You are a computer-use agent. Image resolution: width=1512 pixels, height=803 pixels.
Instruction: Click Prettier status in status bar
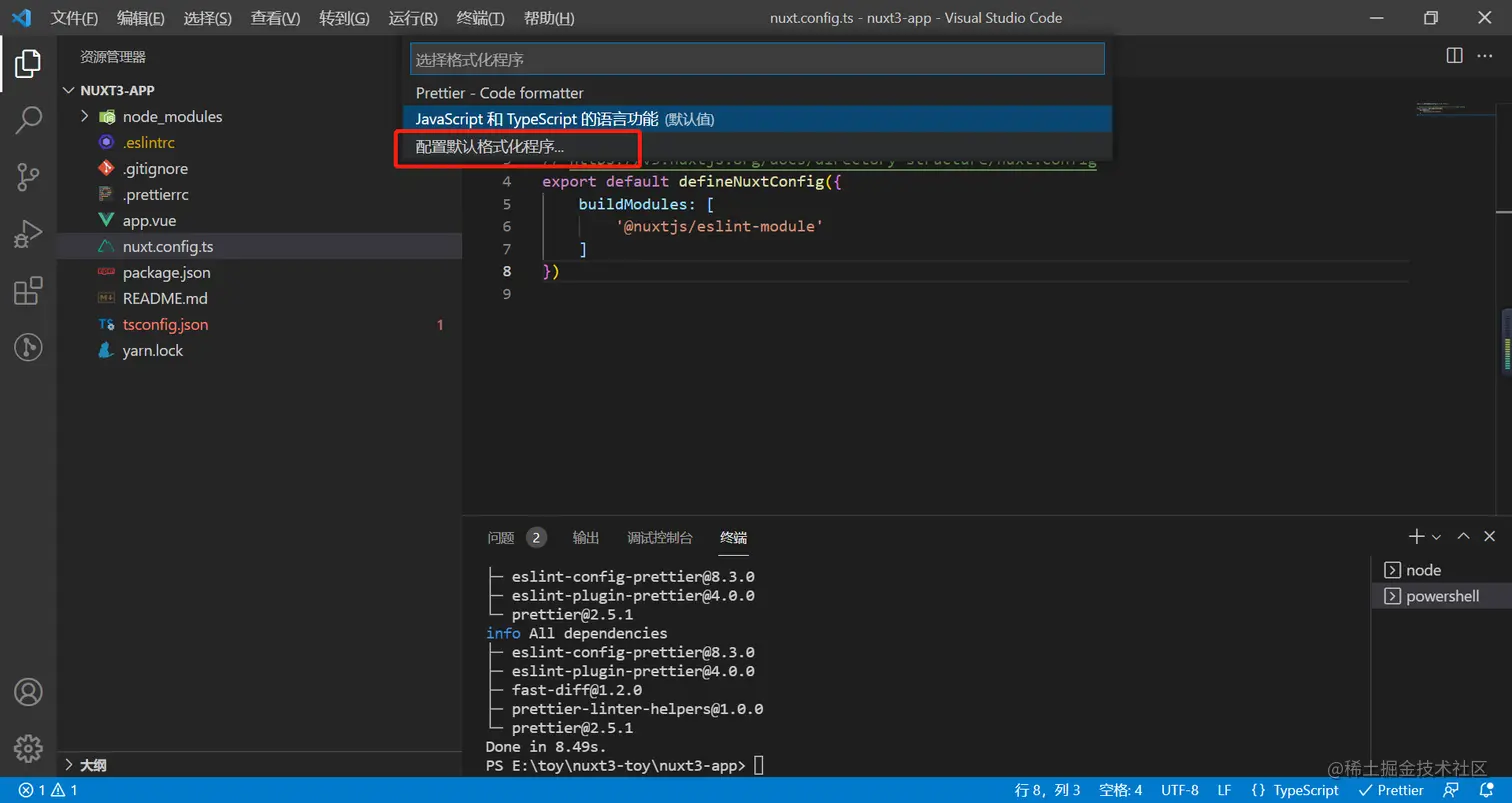(x=1390, y=790)
